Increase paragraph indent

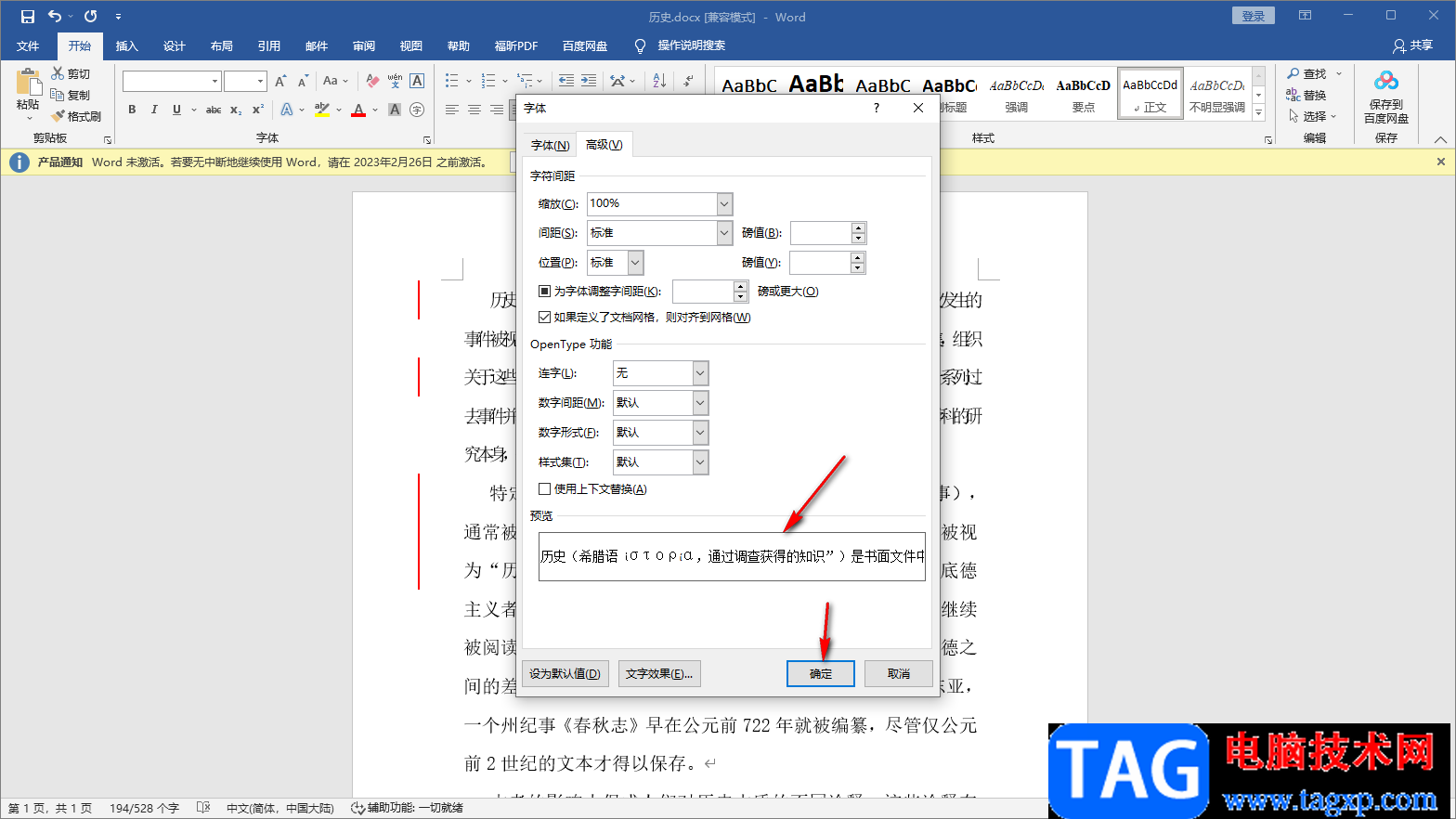click(x=589, y=81)
